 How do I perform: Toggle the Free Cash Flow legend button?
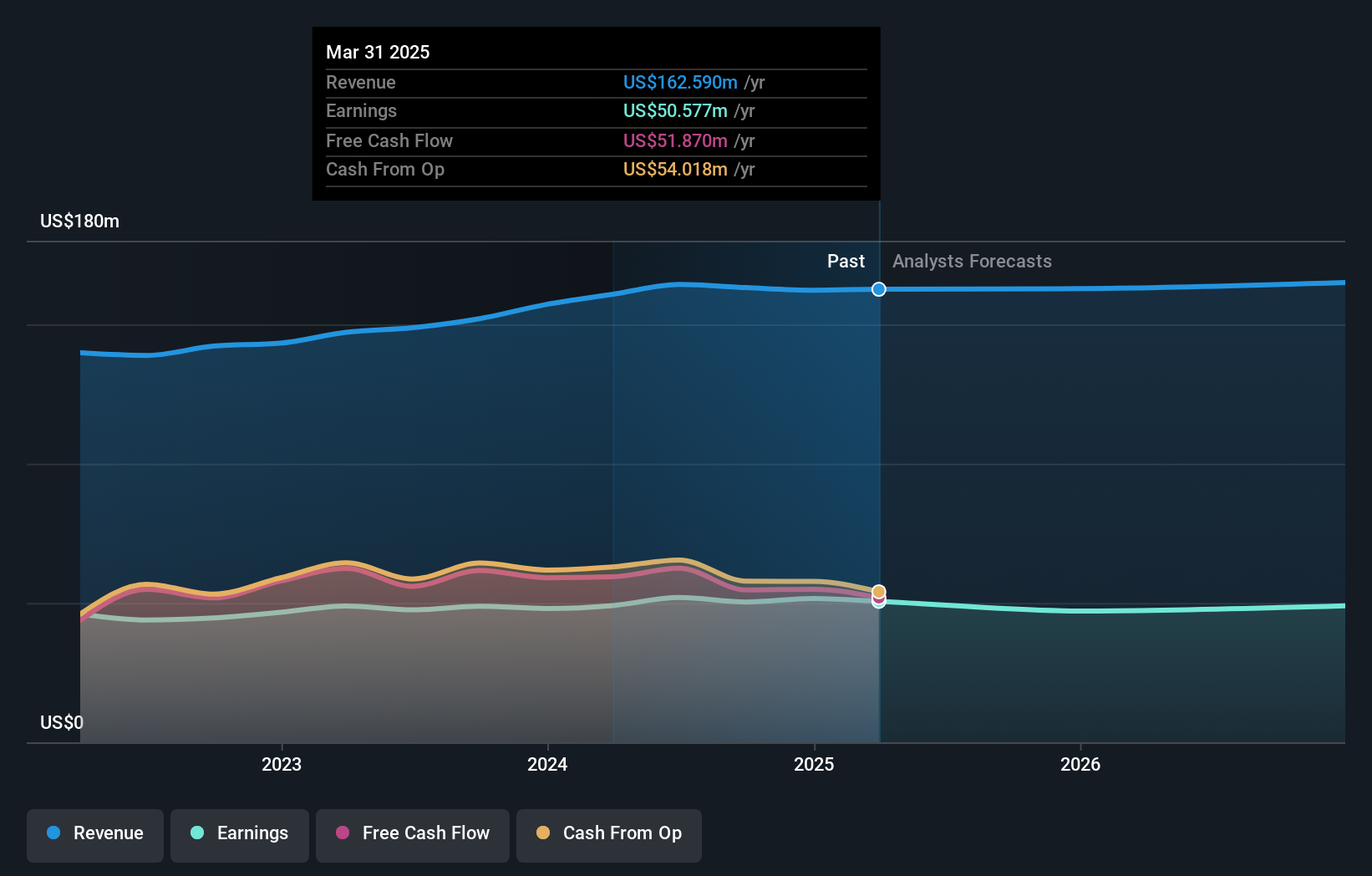413,835
